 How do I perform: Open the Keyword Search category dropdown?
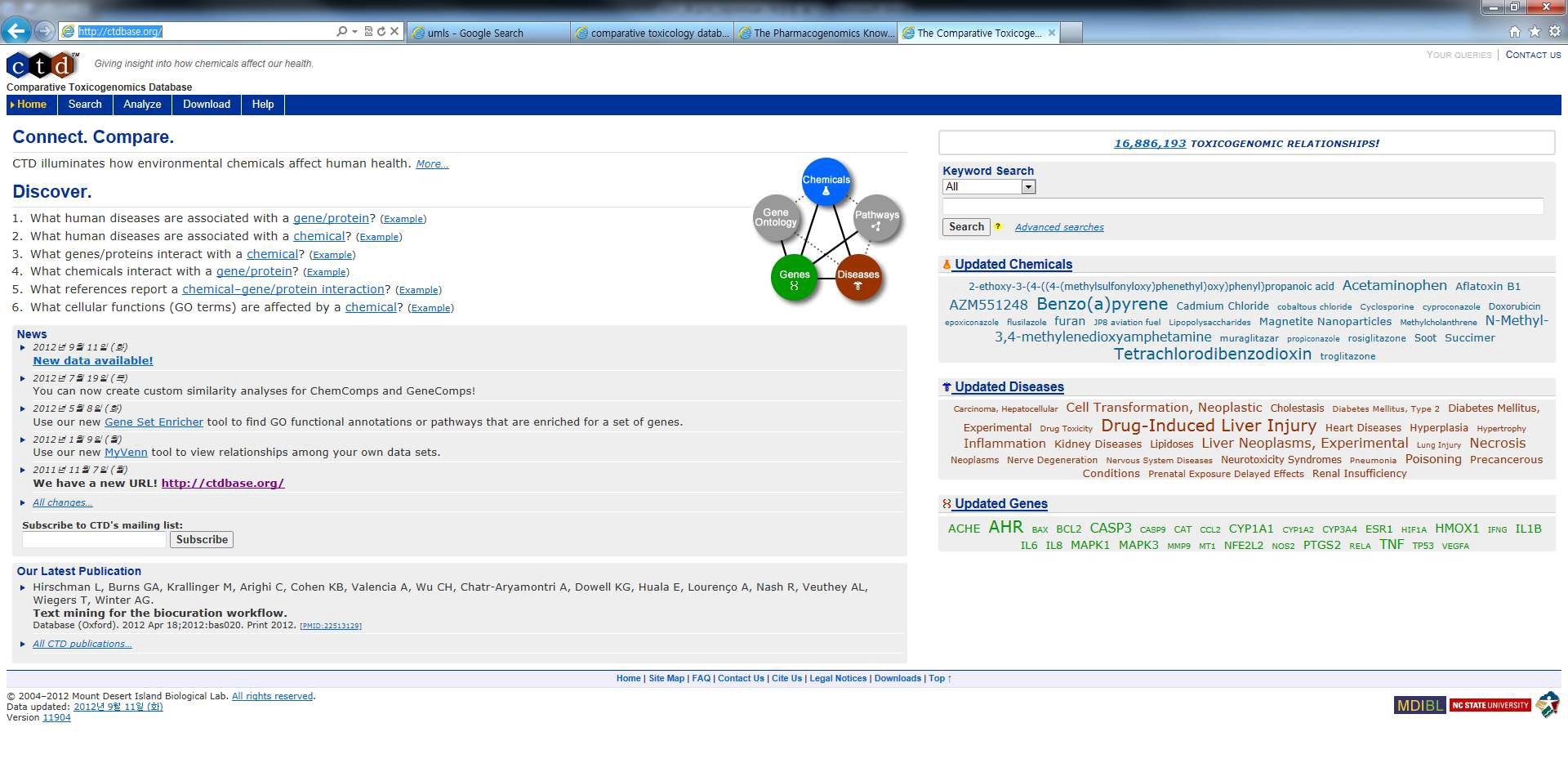coord(989,187)
